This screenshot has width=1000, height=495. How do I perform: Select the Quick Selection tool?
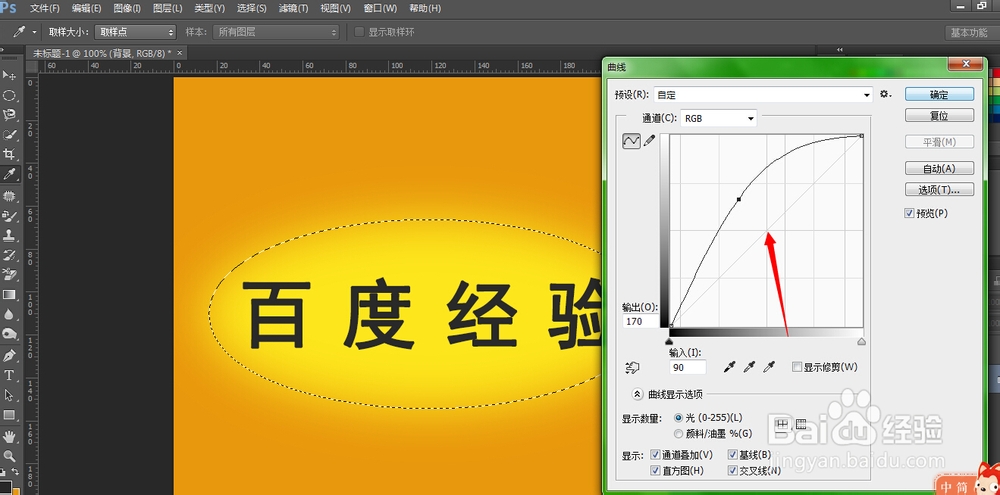pos(10,135)
